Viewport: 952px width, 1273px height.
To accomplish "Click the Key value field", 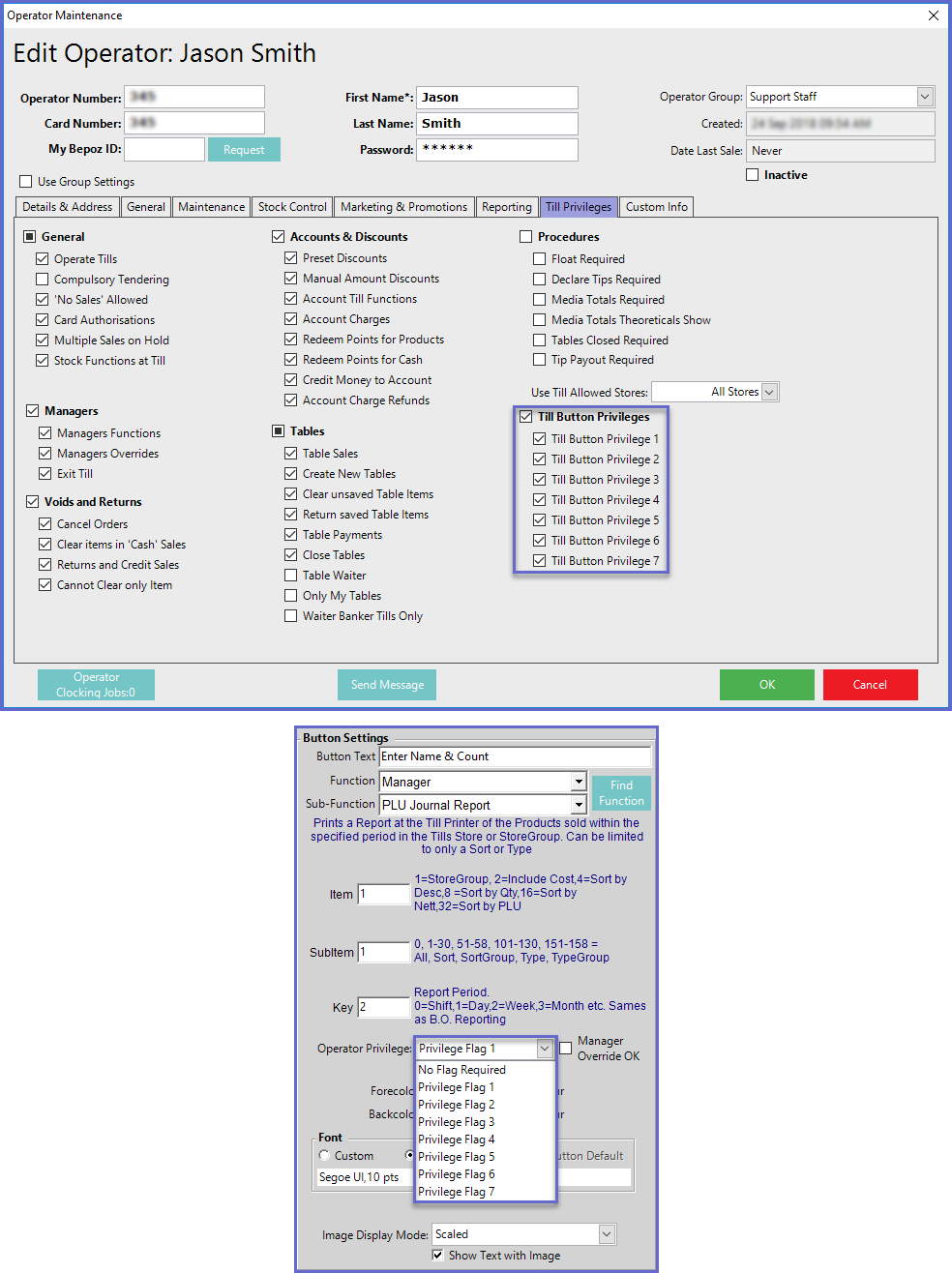I will [x=384, y=1008].
